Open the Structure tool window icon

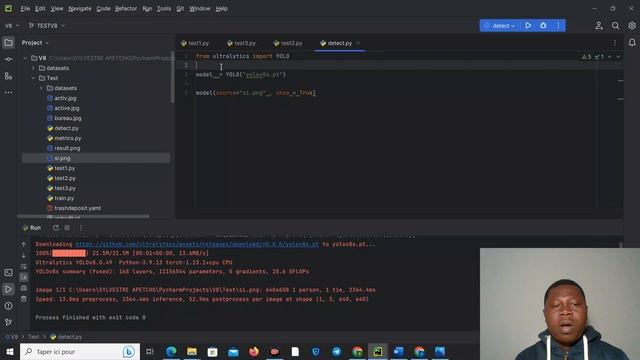(x=8, y=76)
